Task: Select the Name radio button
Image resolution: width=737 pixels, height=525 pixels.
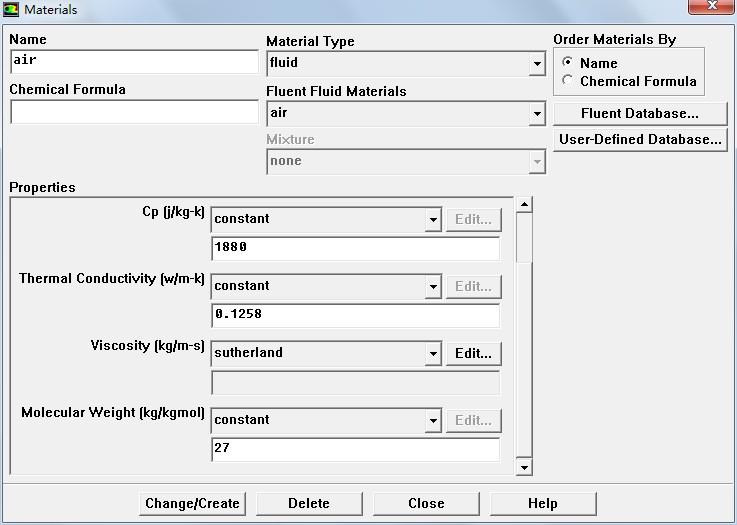Action: click(x=568, y=63)
